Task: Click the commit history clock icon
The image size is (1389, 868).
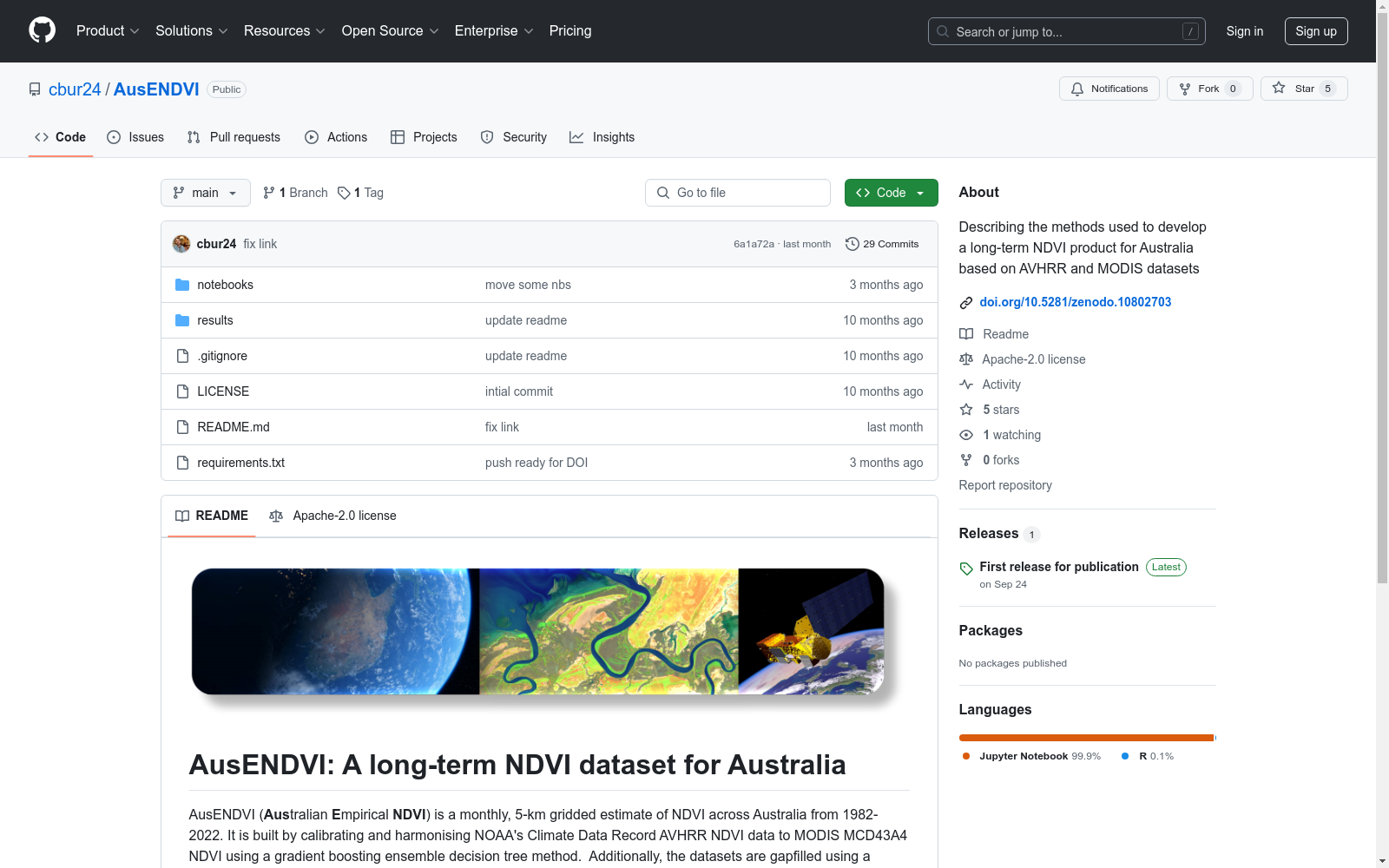Action: (x=852, y=244)
